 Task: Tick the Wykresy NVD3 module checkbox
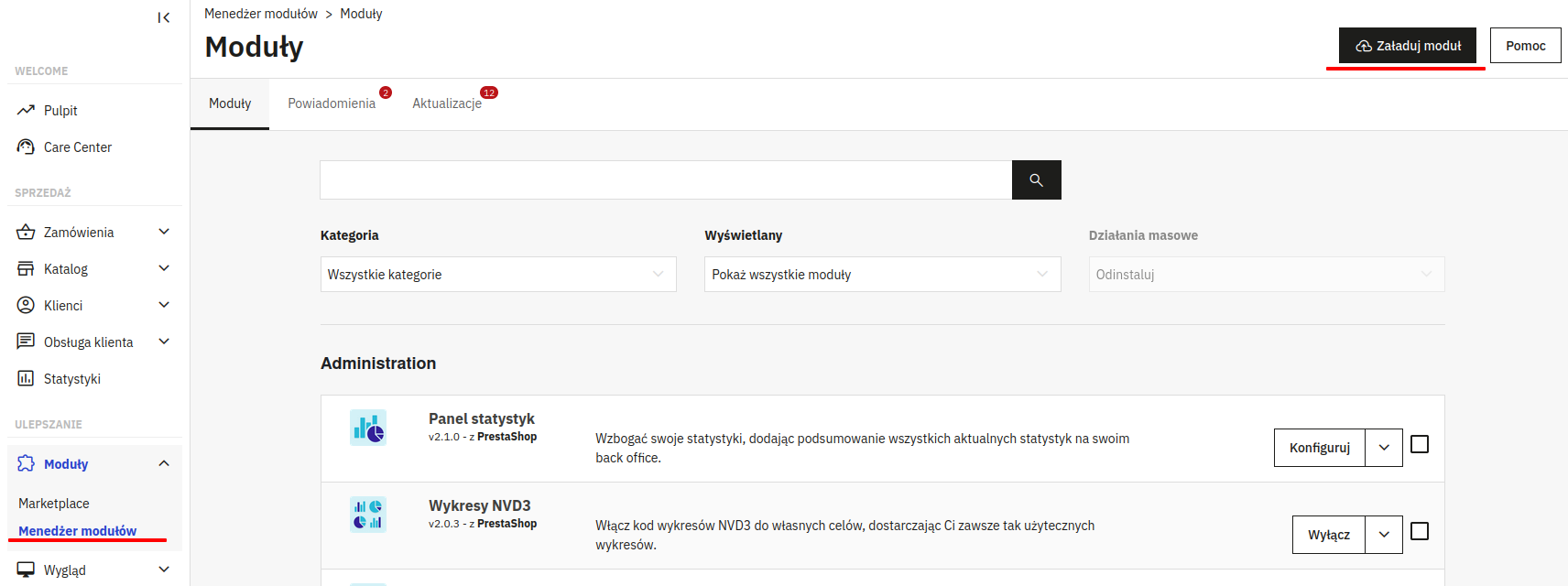(x=1419, y=531)
